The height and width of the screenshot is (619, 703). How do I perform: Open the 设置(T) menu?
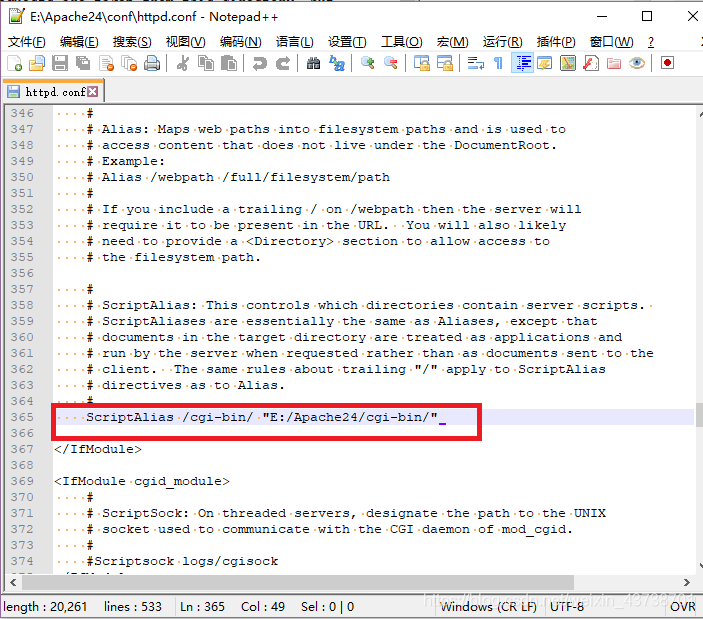347,42
